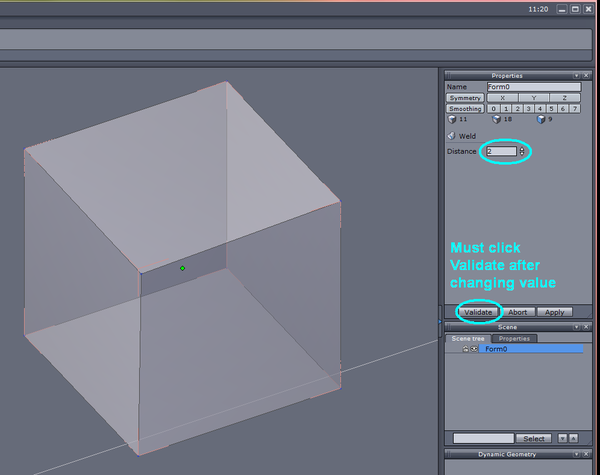The width and height of the screenshot is (600, 475).
Task: Set smoothing level to 4
Action: [540, 109]
